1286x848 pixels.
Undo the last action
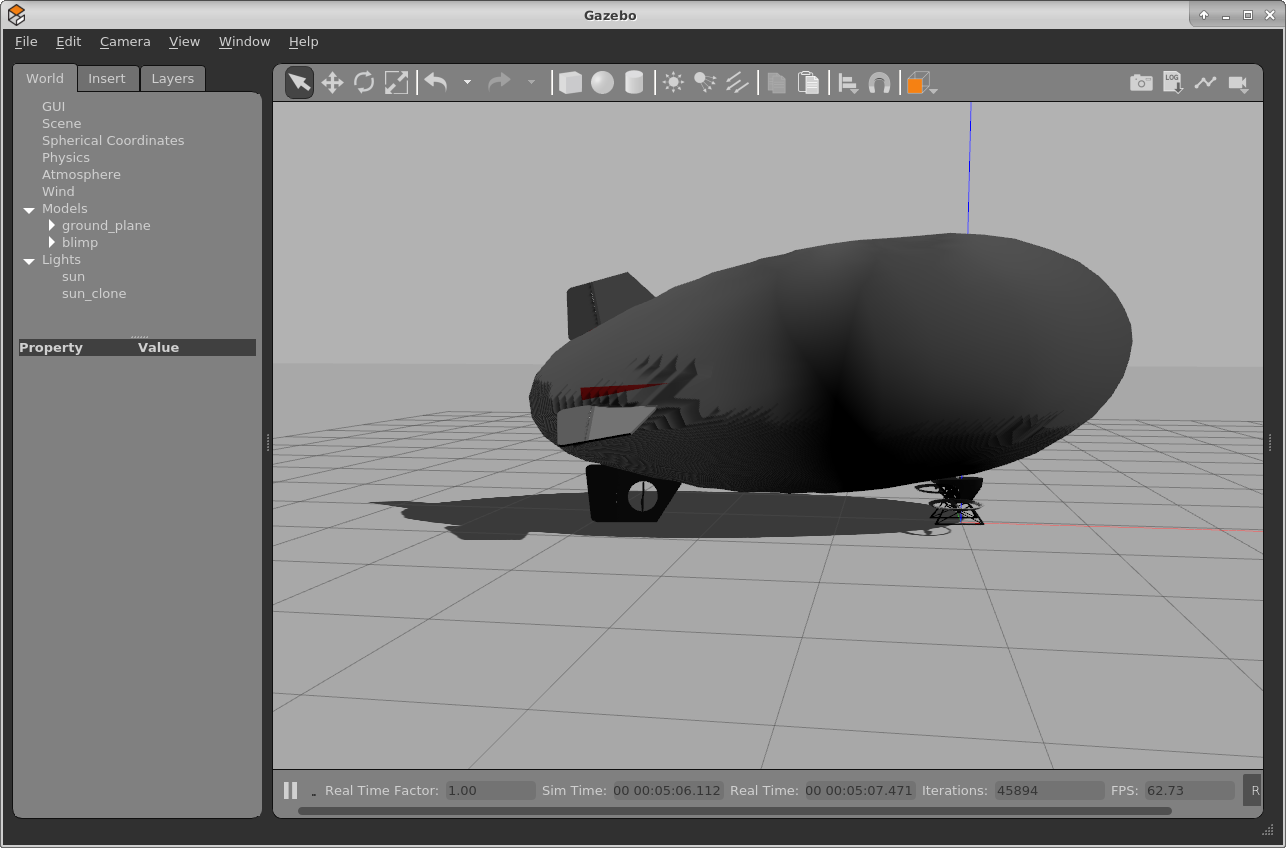(436, 82)
